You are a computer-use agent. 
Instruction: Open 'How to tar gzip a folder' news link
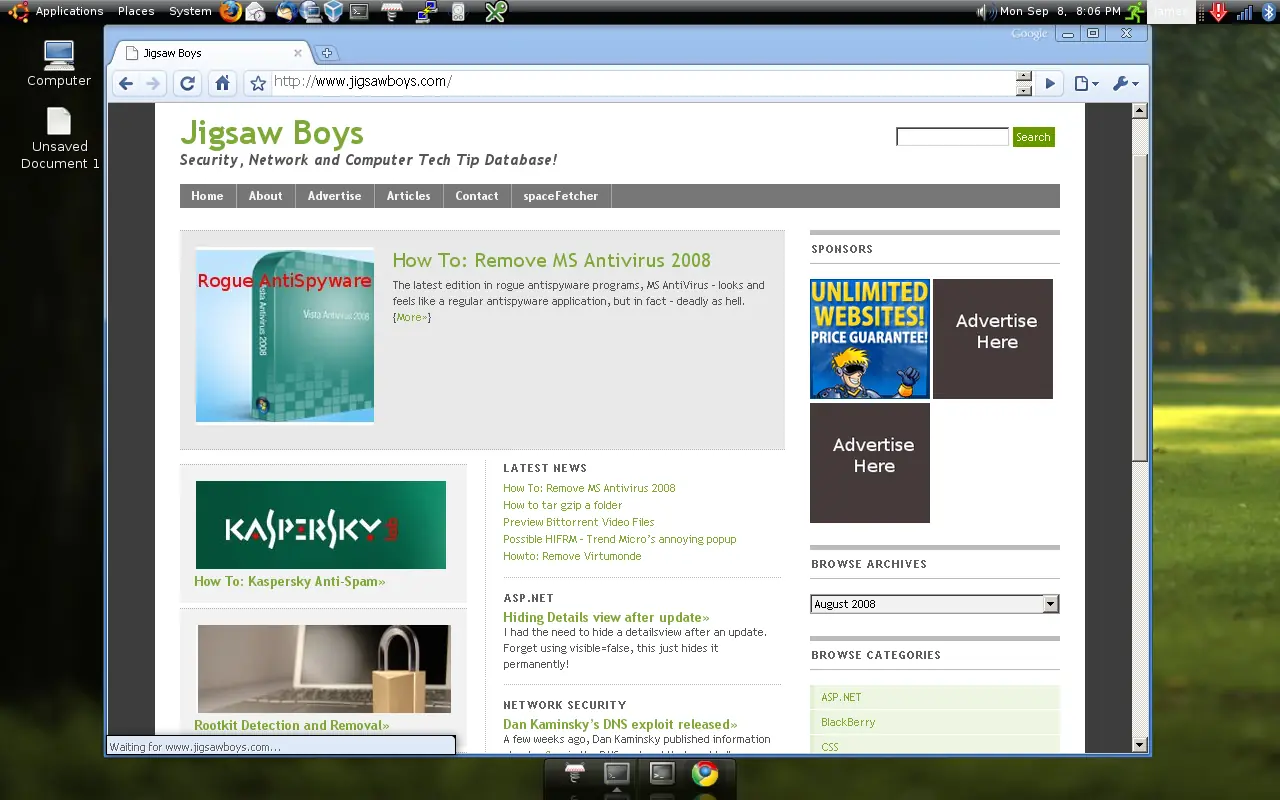click(x=562, y=505)
